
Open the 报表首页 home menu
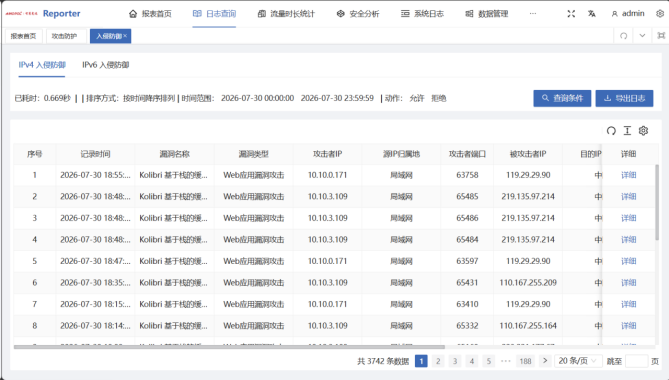coord(150,14)
